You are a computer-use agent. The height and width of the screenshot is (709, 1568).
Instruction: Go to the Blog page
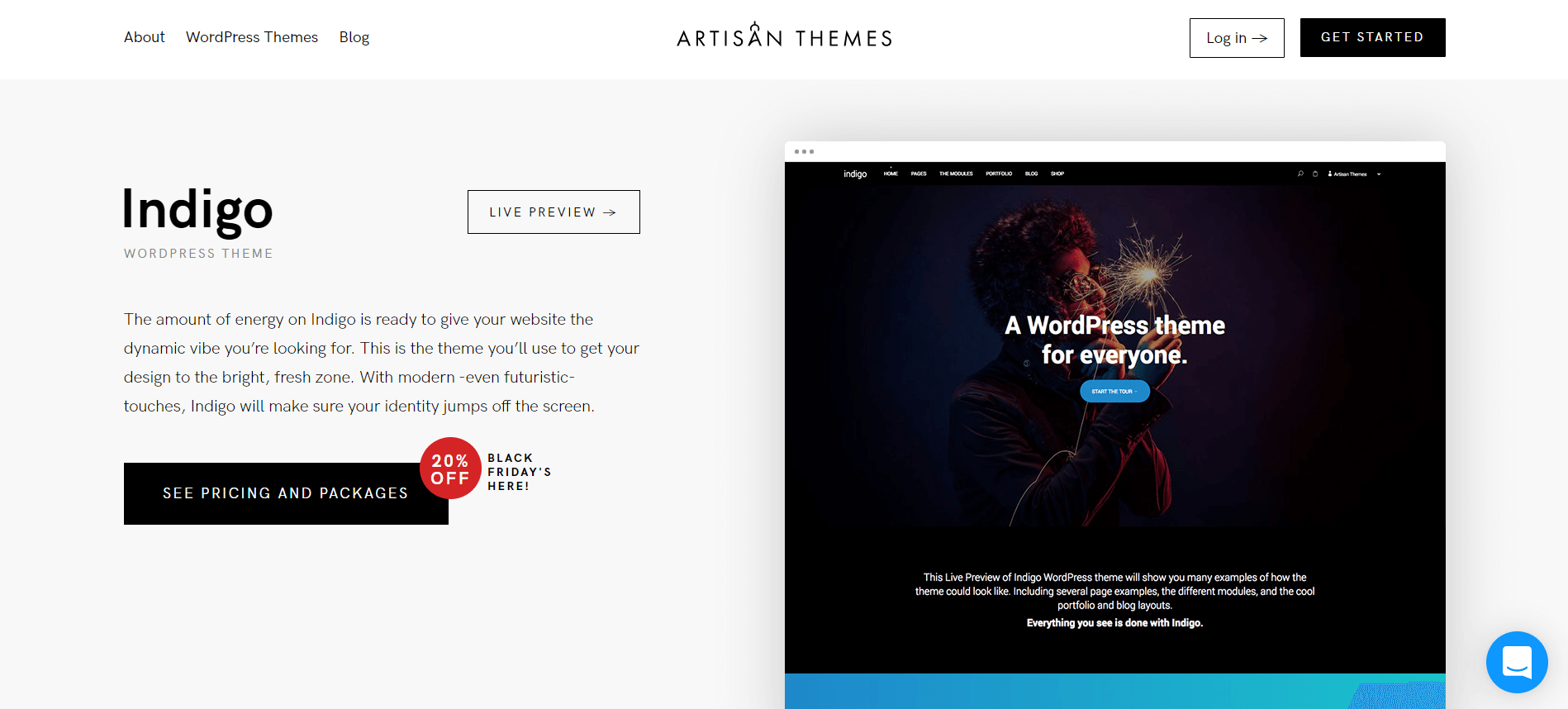pyautogui.click(x=354, y=37)
